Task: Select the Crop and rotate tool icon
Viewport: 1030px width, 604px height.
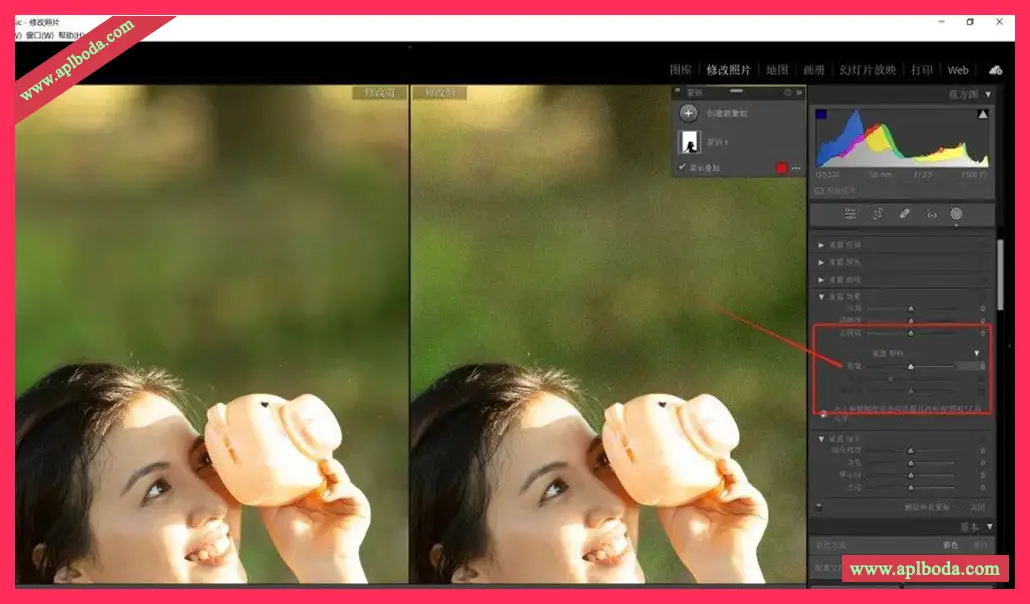Action: click(877, 214)
